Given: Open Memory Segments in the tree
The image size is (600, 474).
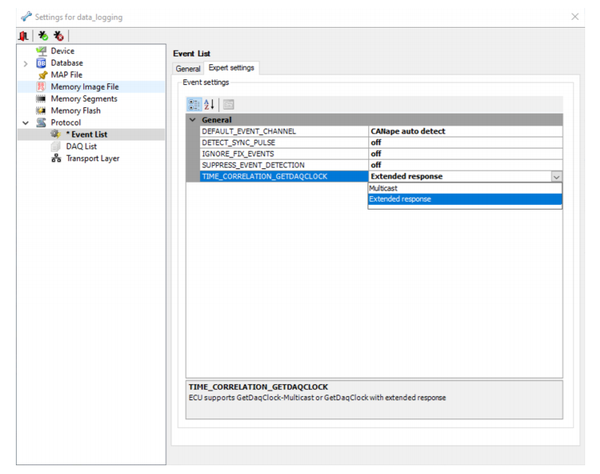Looking at the screenshot, I should 84,99.
